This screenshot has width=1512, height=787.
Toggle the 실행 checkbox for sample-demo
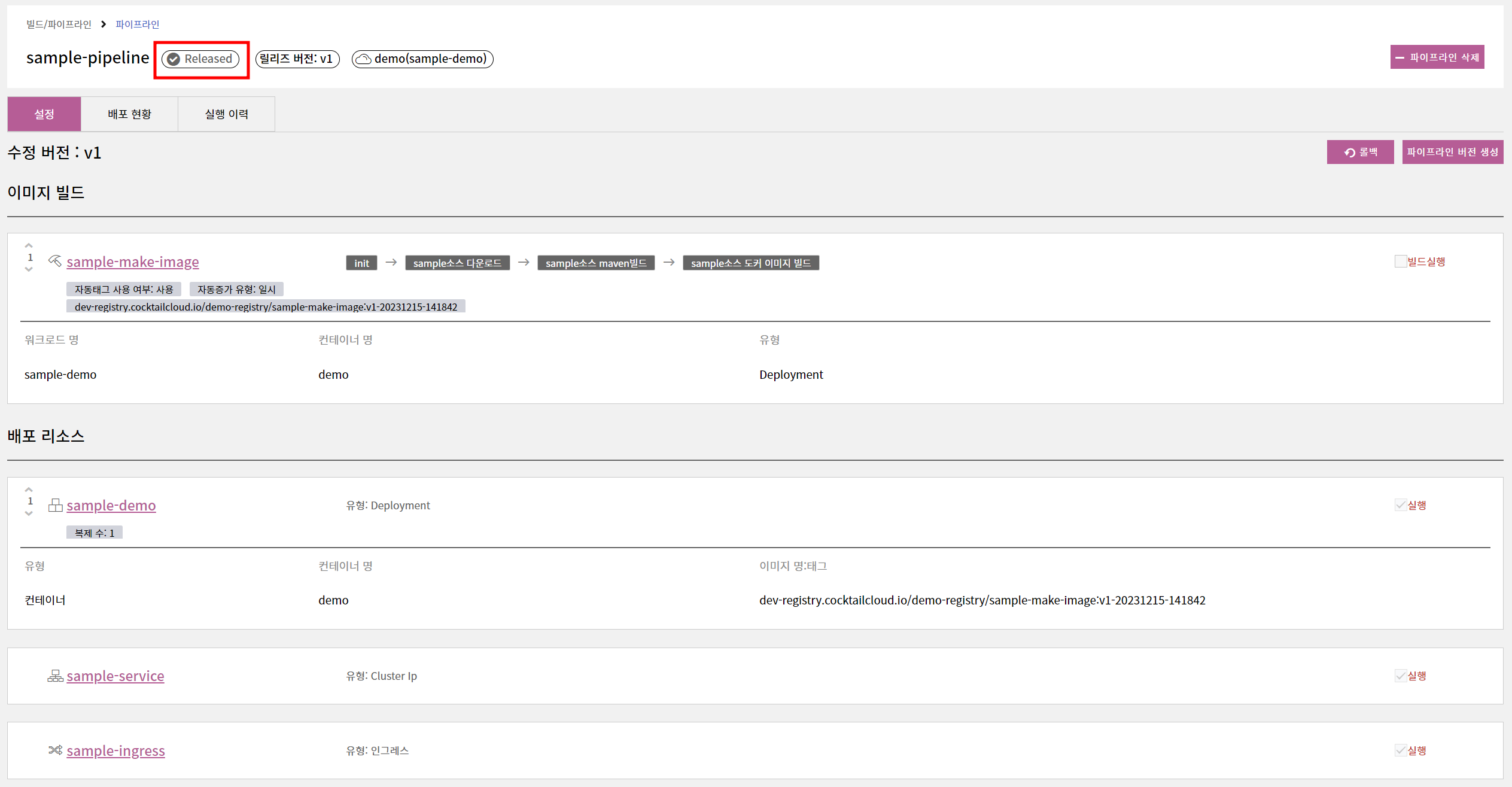(1400, 505)
